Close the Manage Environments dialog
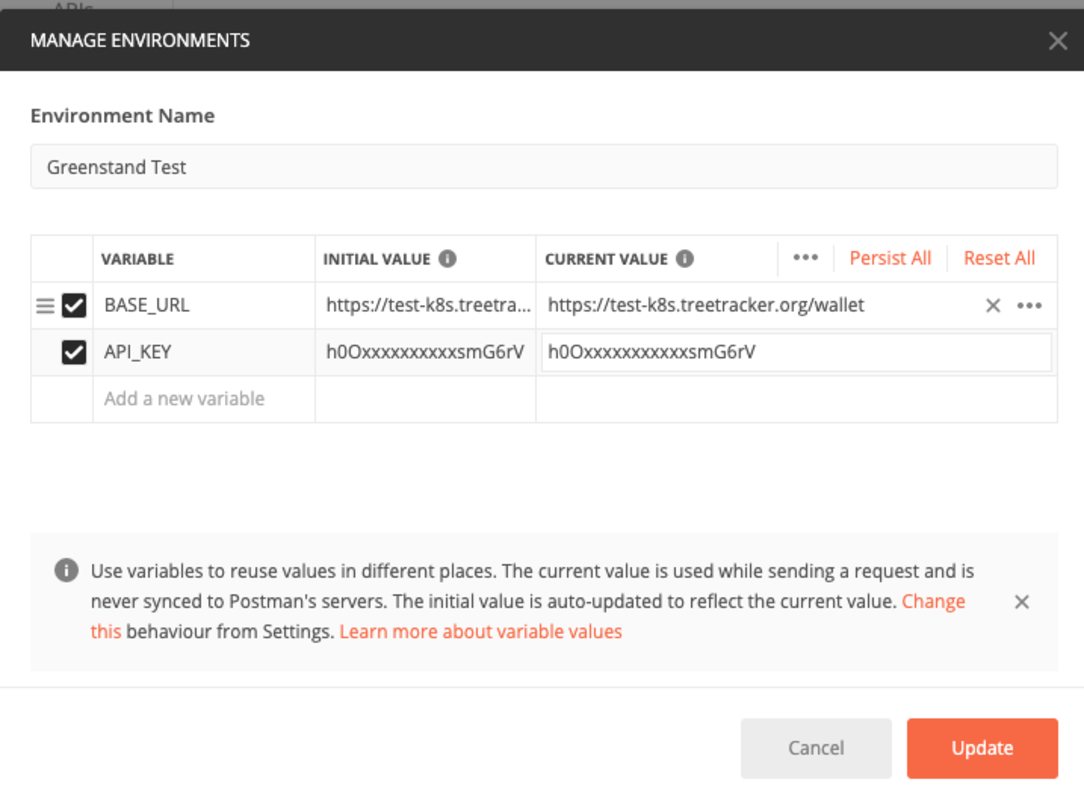This screenshot has width=1084, height=800. [1058, 41]
